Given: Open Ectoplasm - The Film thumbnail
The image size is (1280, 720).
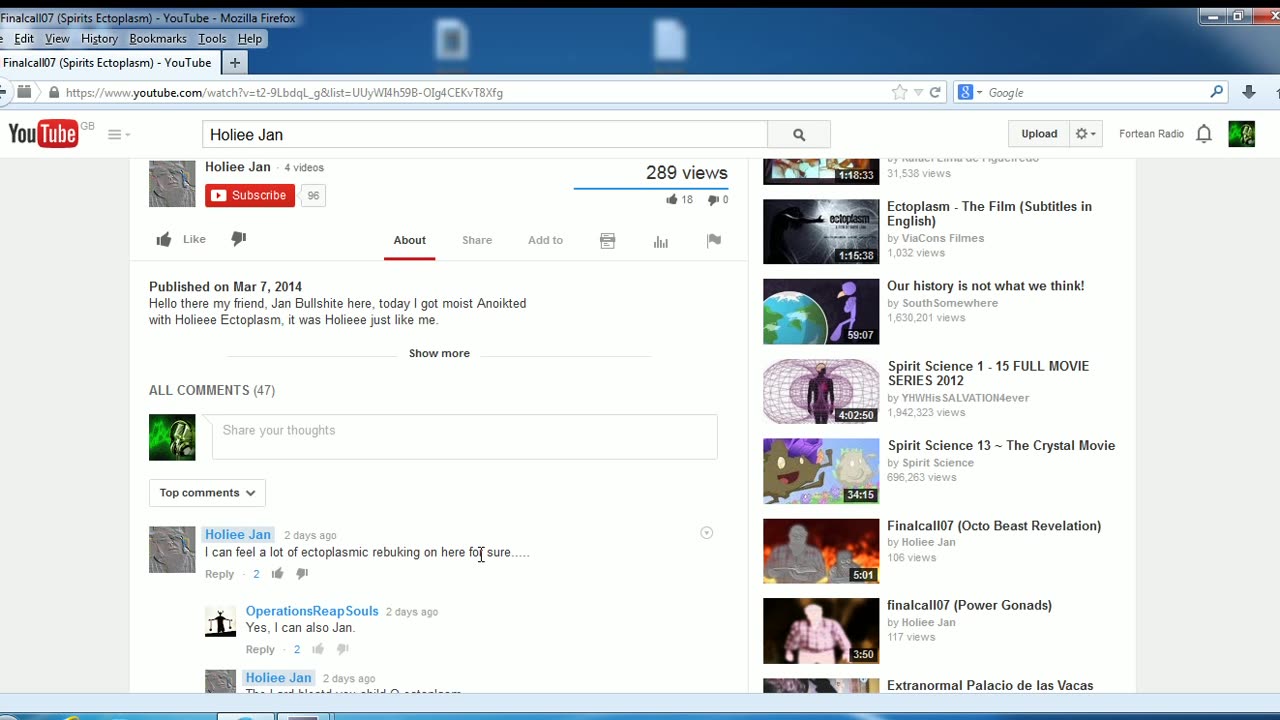Looking at the screenshot, I should [821, 231].
